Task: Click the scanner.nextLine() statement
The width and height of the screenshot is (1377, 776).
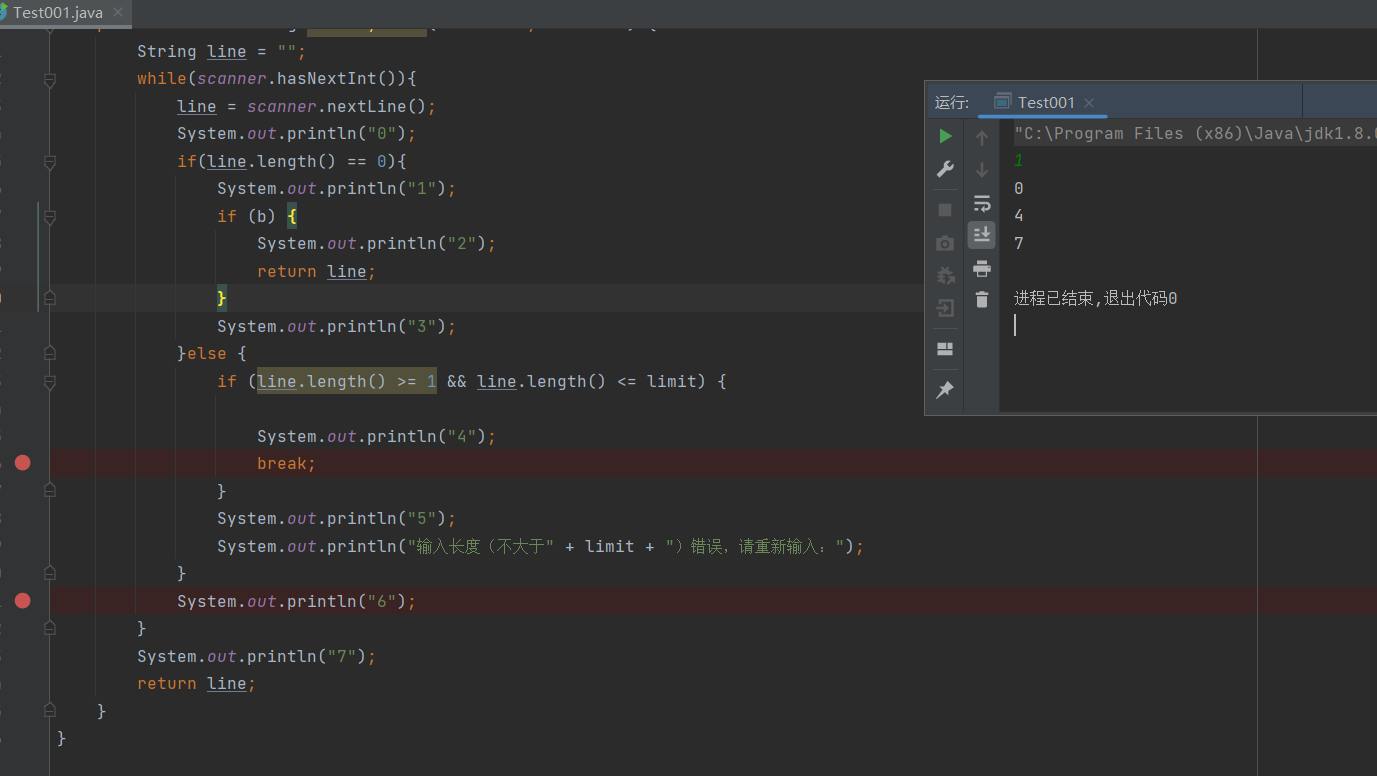Action: click(x=306, y=106)
